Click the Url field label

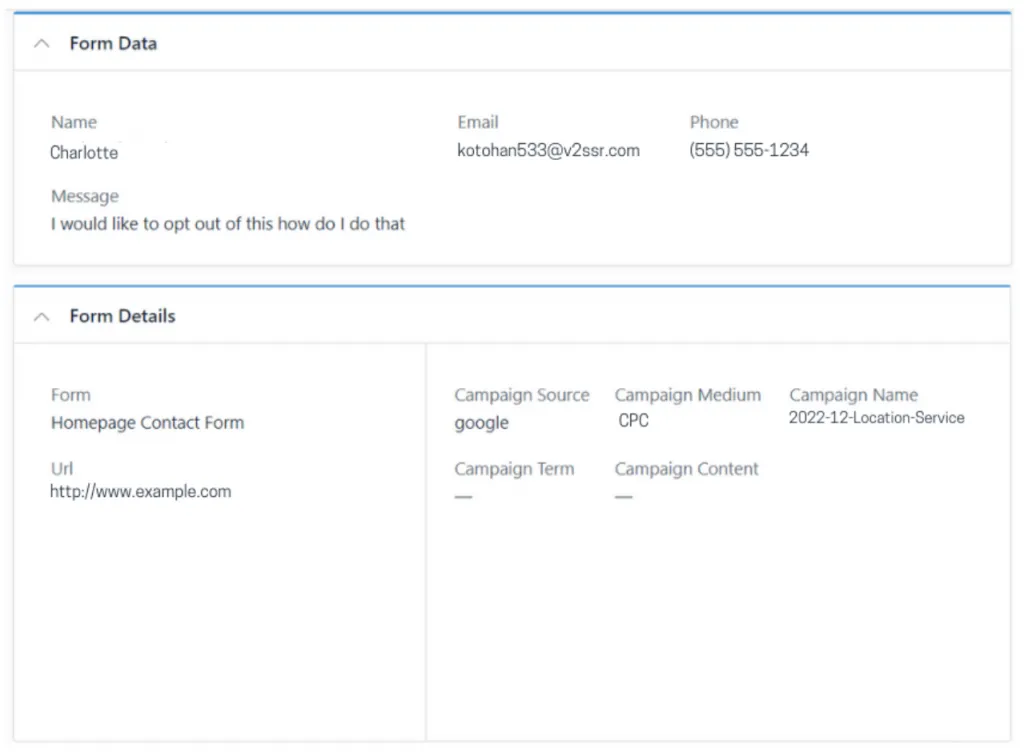coord(62,469)
